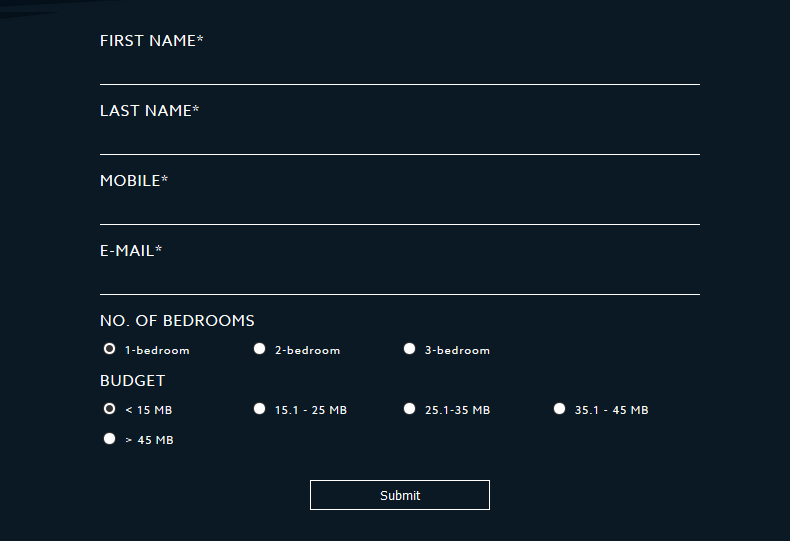Viewport: 790px width, 541px height.
Task: Click the E-mail input field
Action: click(x=400, y=280)
